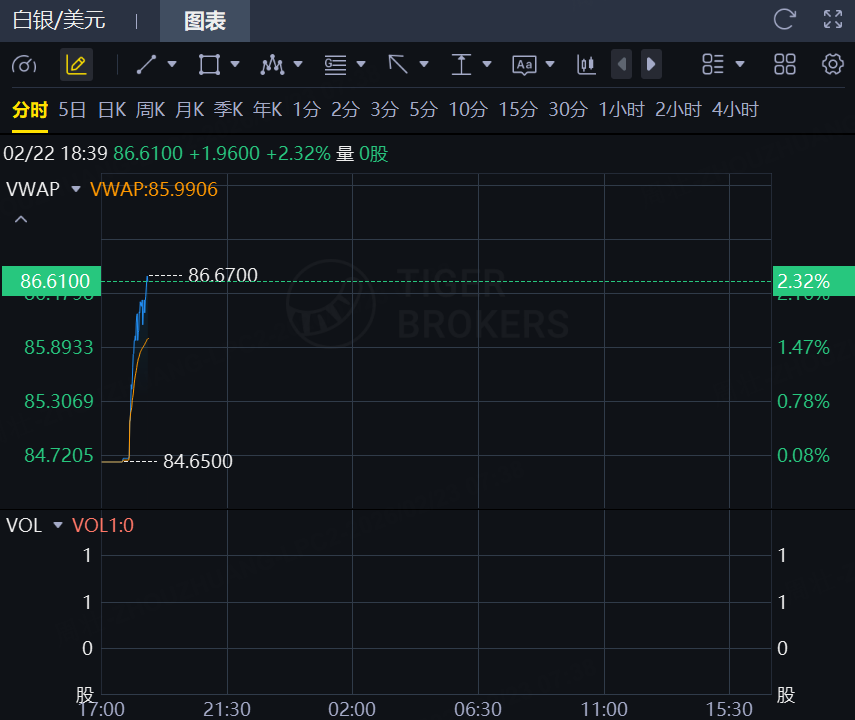Select 5日 timeframe
Screen dimensions: 855x720
72,110
